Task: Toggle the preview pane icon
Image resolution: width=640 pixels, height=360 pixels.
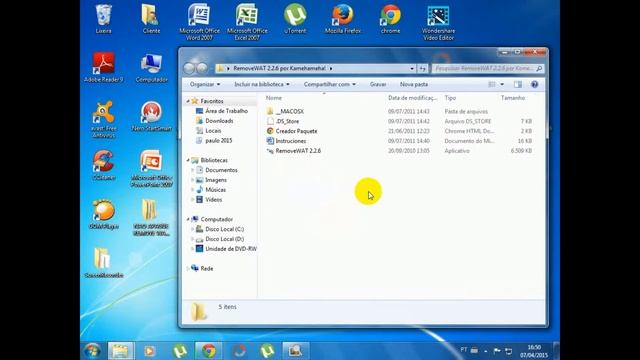Action: pos(518,84)
